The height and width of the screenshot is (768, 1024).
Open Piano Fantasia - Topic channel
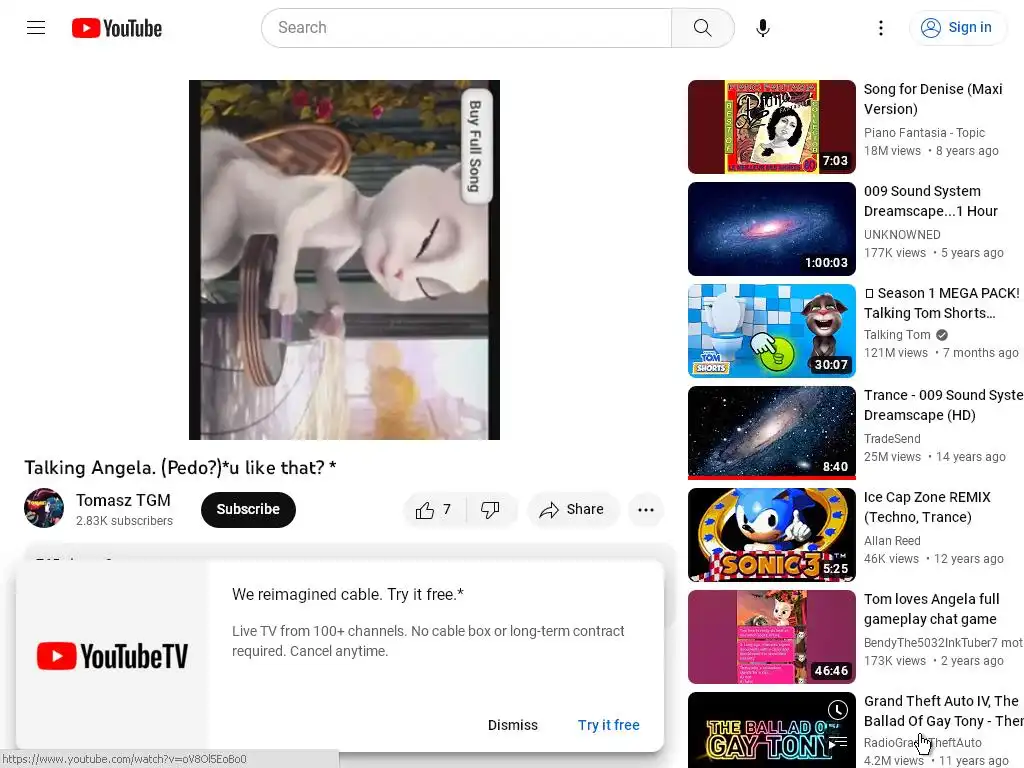click(x=924, y=133)
